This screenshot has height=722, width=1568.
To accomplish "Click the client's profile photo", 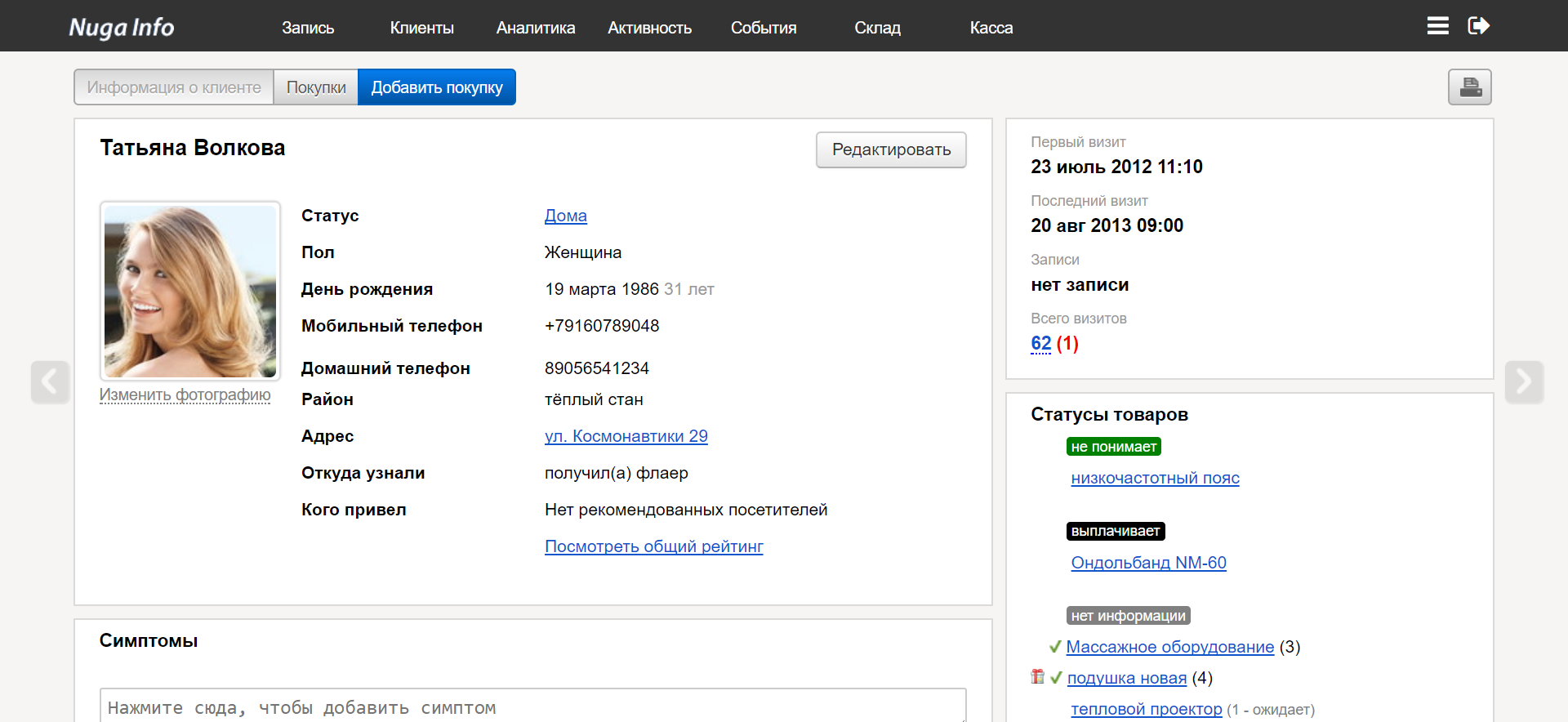I will pyautogui.click(x=190, y=291).
